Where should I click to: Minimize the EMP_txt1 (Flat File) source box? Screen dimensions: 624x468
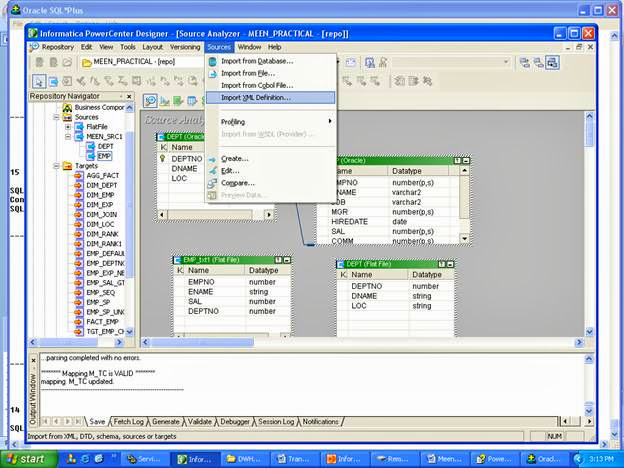287,260
